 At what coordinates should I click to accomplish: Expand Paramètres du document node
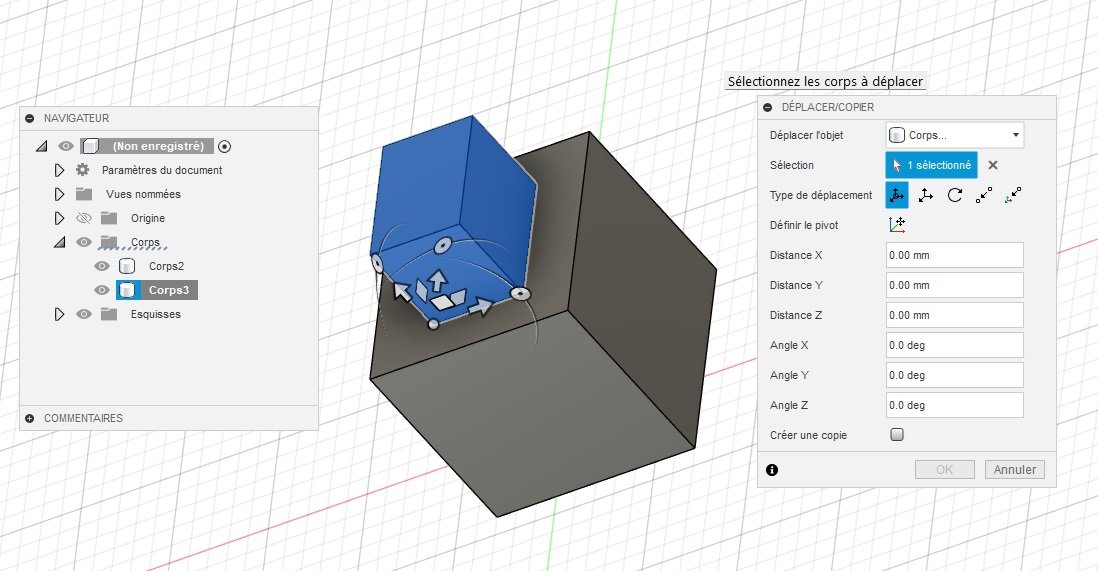60,170
